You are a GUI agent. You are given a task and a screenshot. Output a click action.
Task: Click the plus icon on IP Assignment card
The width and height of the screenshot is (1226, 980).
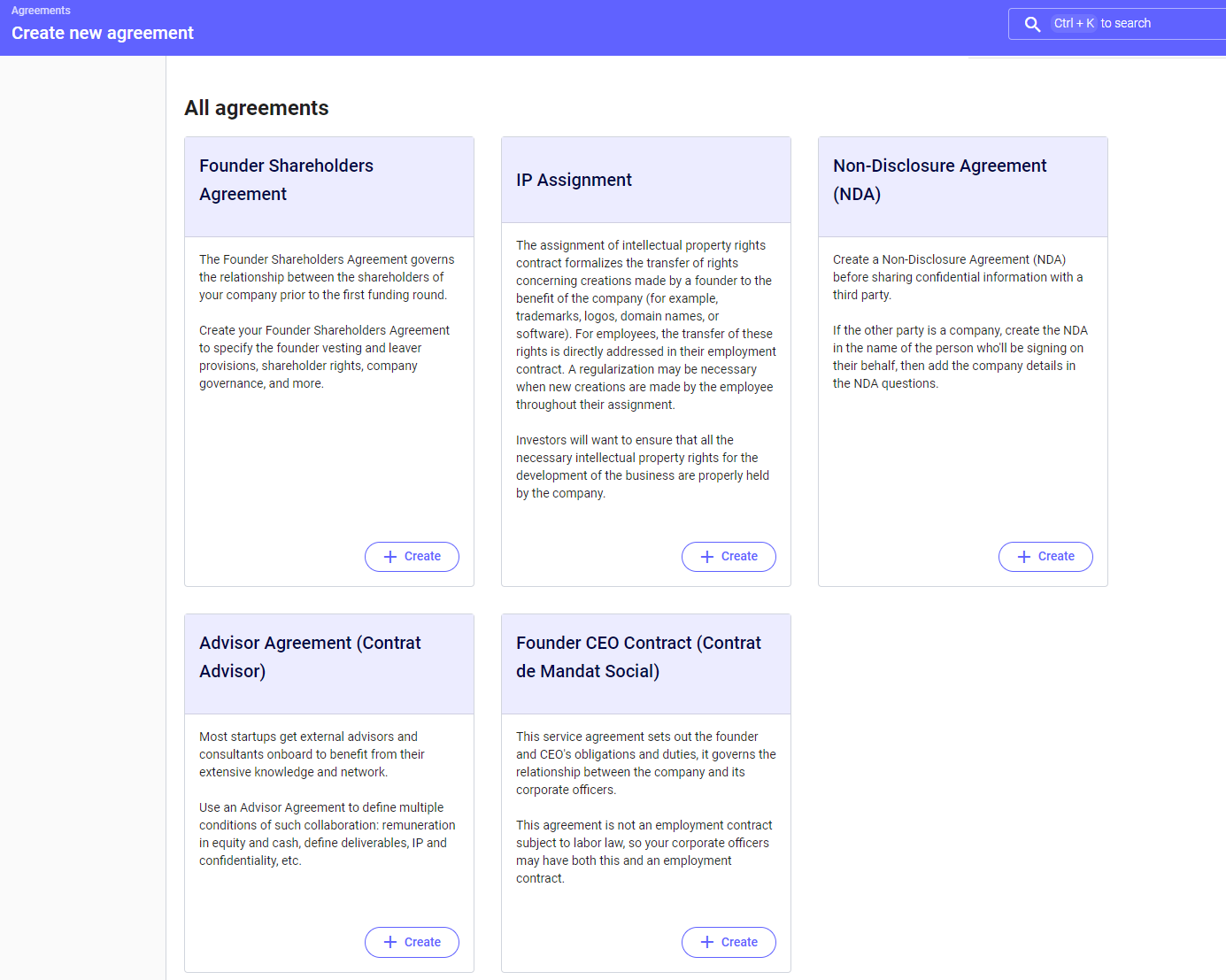[707, 557]
